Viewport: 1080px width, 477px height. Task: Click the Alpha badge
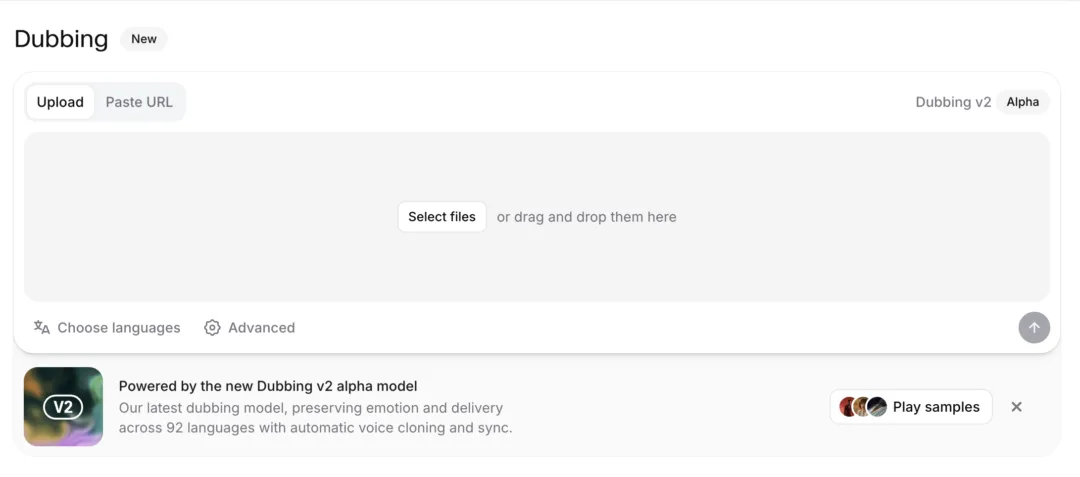[1023, 102]
